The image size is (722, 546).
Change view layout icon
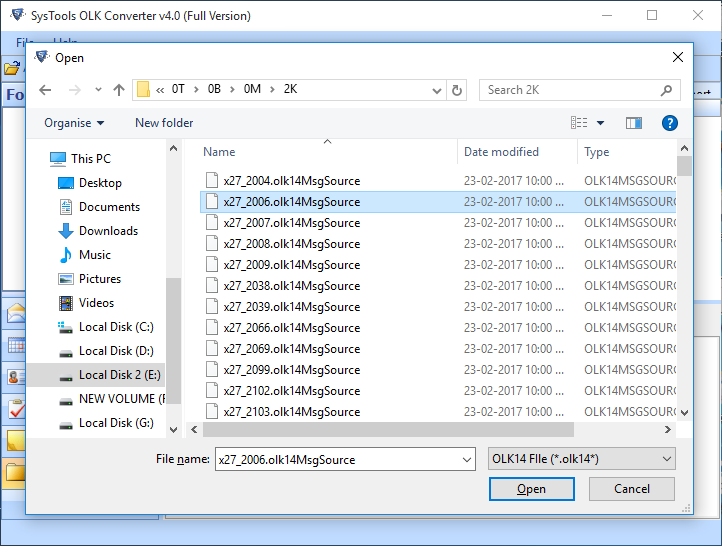click(579, 122)
